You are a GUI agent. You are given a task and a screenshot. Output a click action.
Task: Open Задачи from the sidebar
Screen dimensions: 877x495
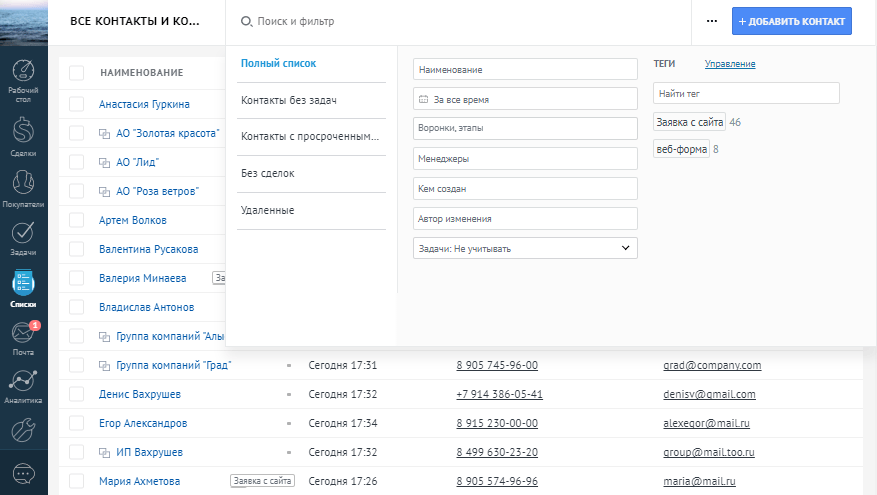point(24,239)
